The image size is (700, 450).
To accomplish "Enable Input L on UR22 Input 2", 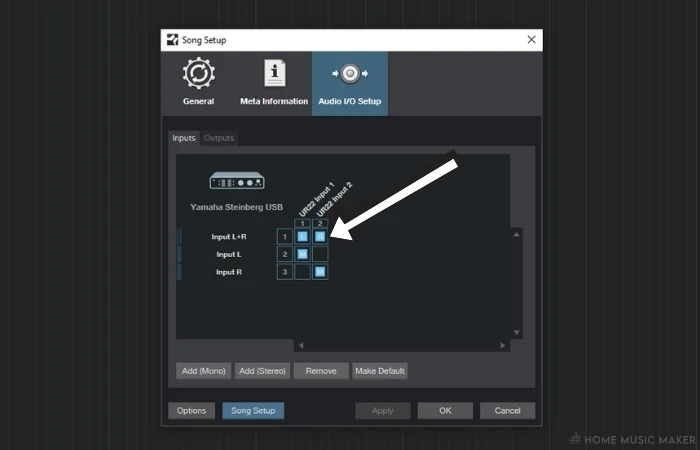I will [x=320, y=254].
